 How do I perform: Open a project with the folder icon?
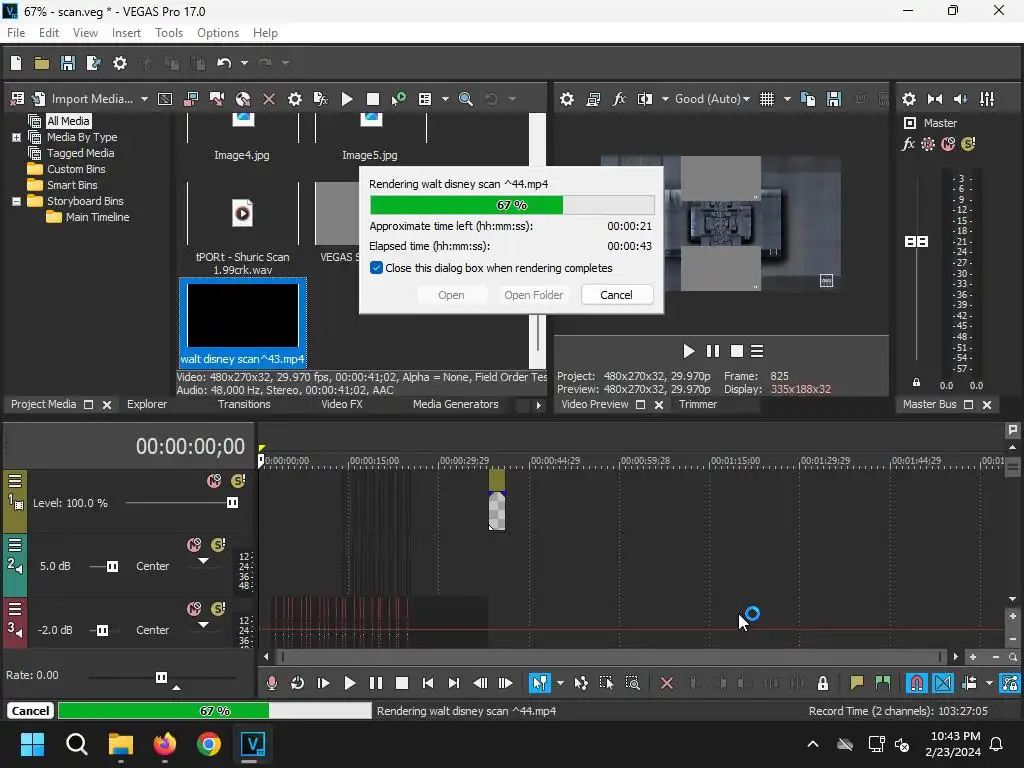click(42, 63)
